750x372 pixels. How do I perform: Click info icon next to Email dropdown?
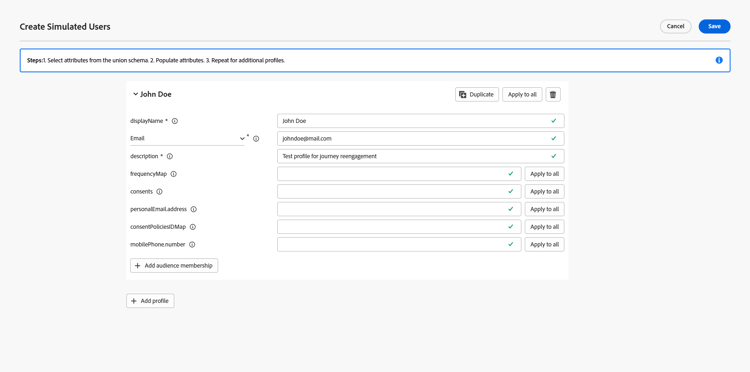[256, 139]
